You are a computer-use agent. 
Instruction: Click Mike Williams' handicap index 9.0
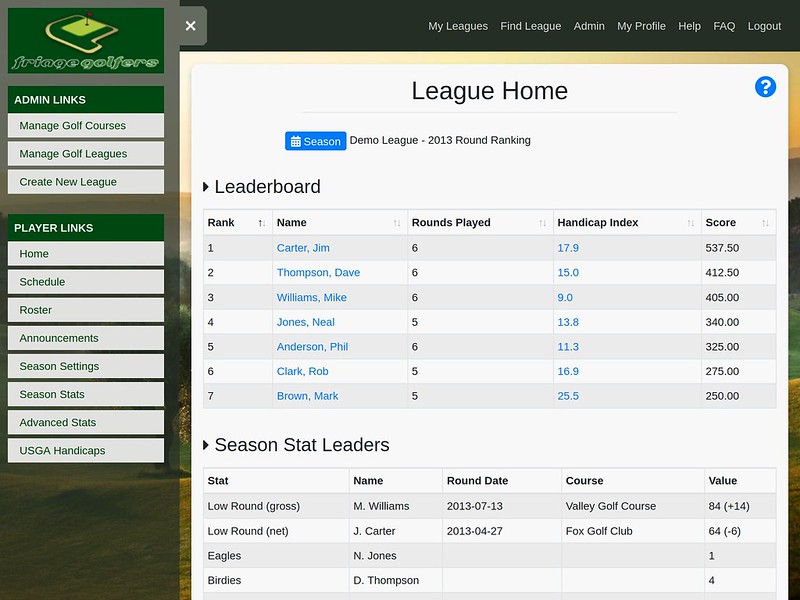tap(565, 297)
